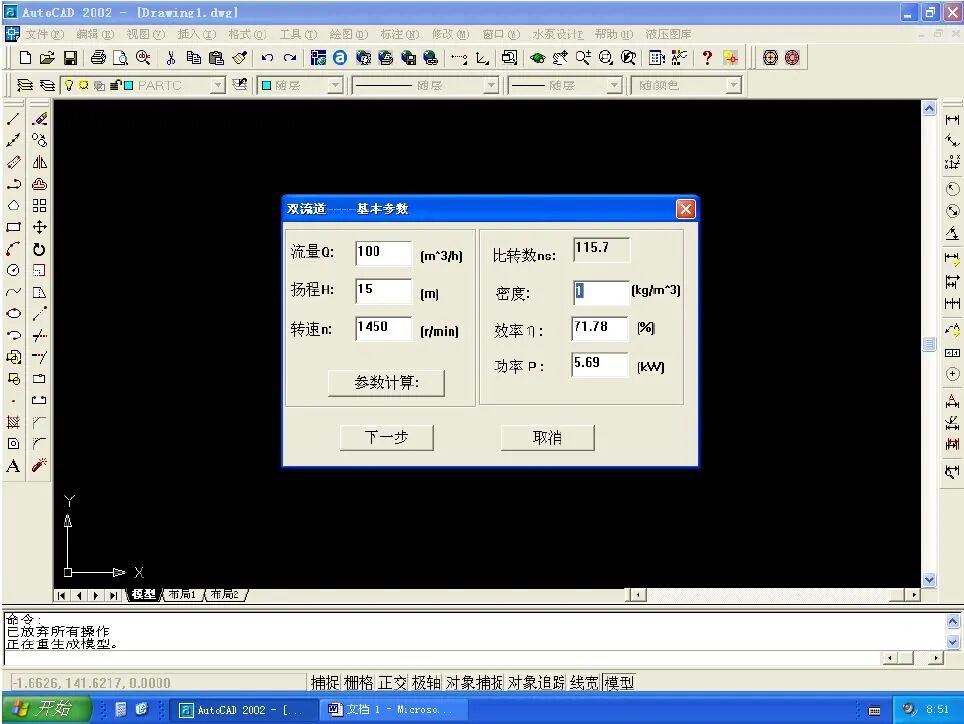Select the Array modify tool

(x=39, y=205)
